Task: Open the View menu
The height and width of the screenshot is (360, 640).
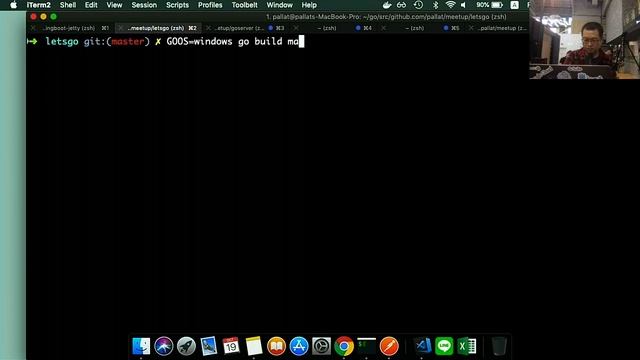Action: click(x=114, y=5)
